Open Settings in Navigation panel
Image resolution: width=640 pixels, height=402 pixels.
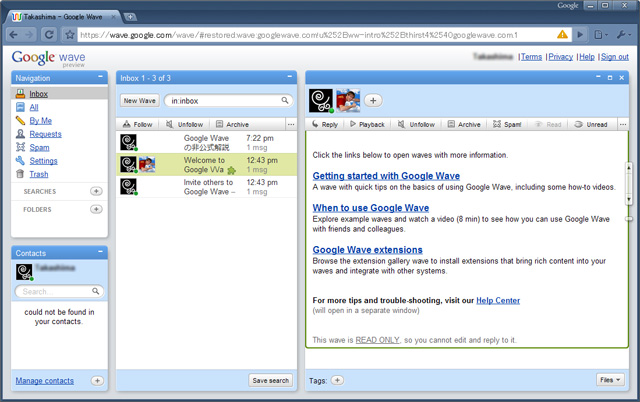pyautogui.click(x=43, y=161)
